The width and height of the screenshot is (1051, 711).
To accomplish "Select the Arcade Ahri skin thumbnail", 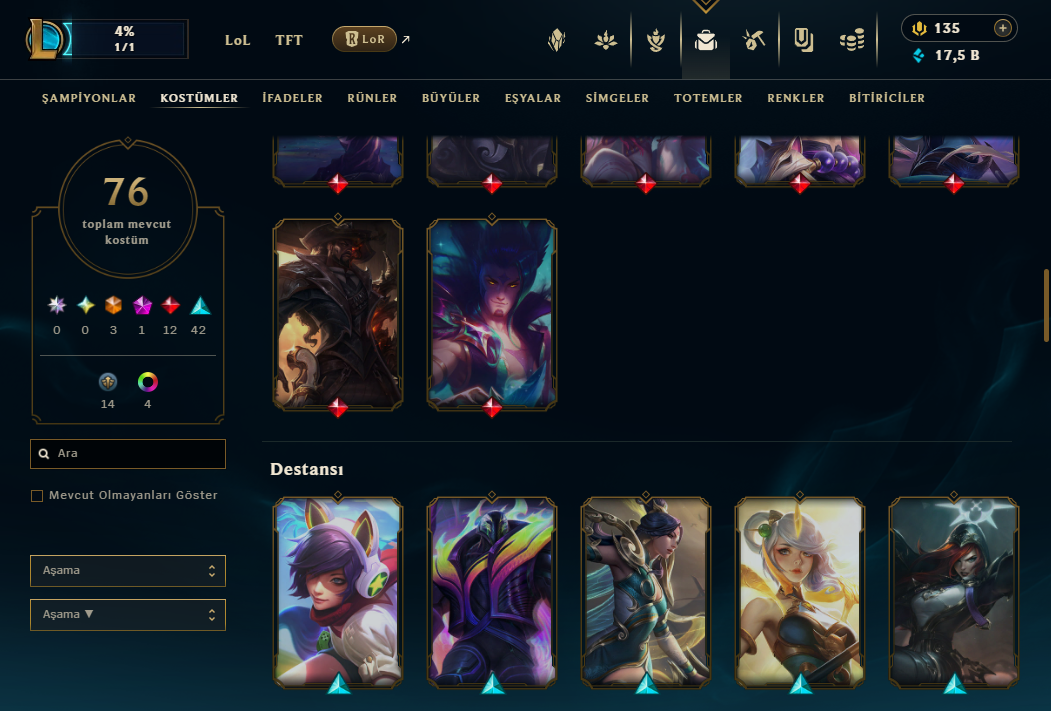I will click(338, 592).
